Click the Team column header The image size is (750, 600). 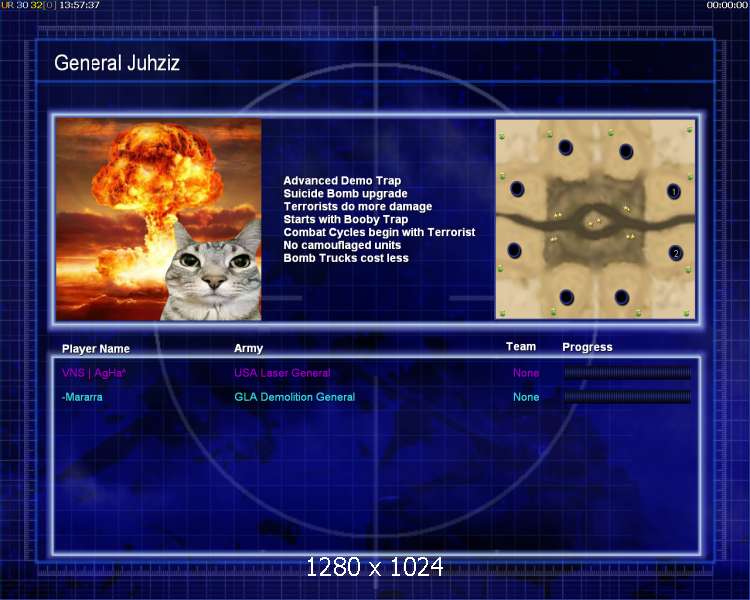[x=521, y=346]
